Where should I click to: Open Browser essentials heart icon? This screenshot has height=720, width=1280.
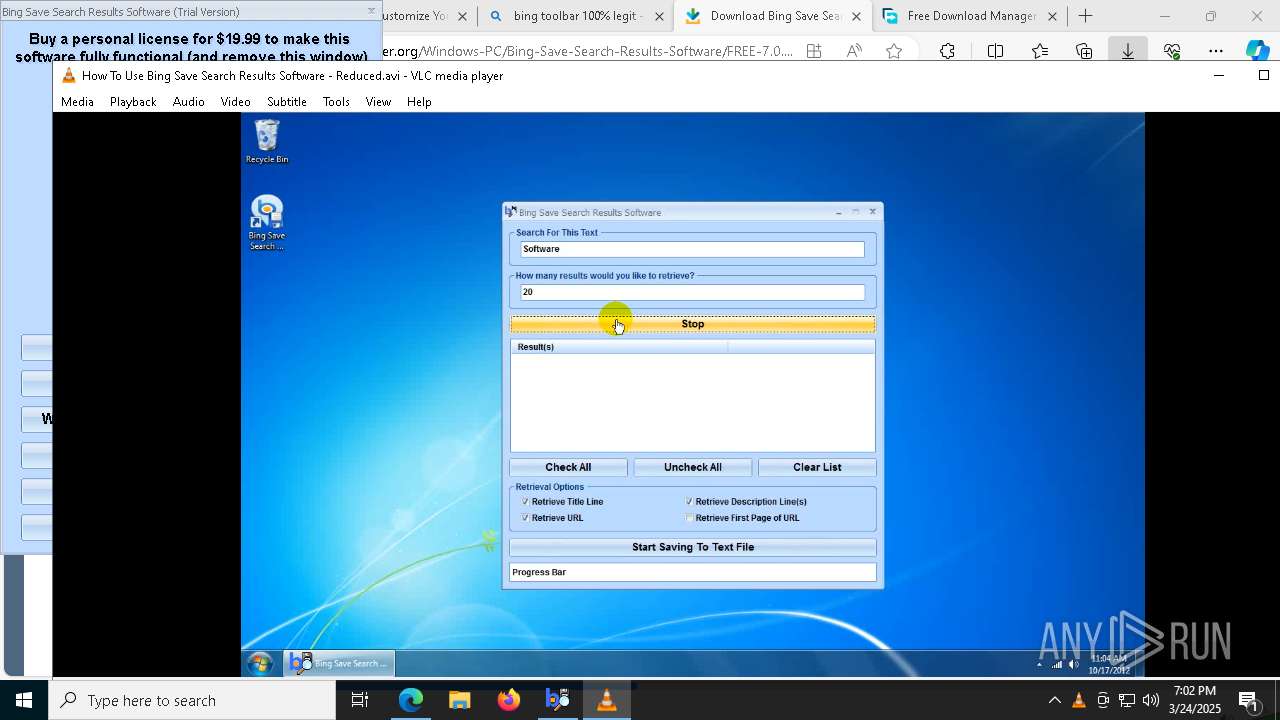1172,51
